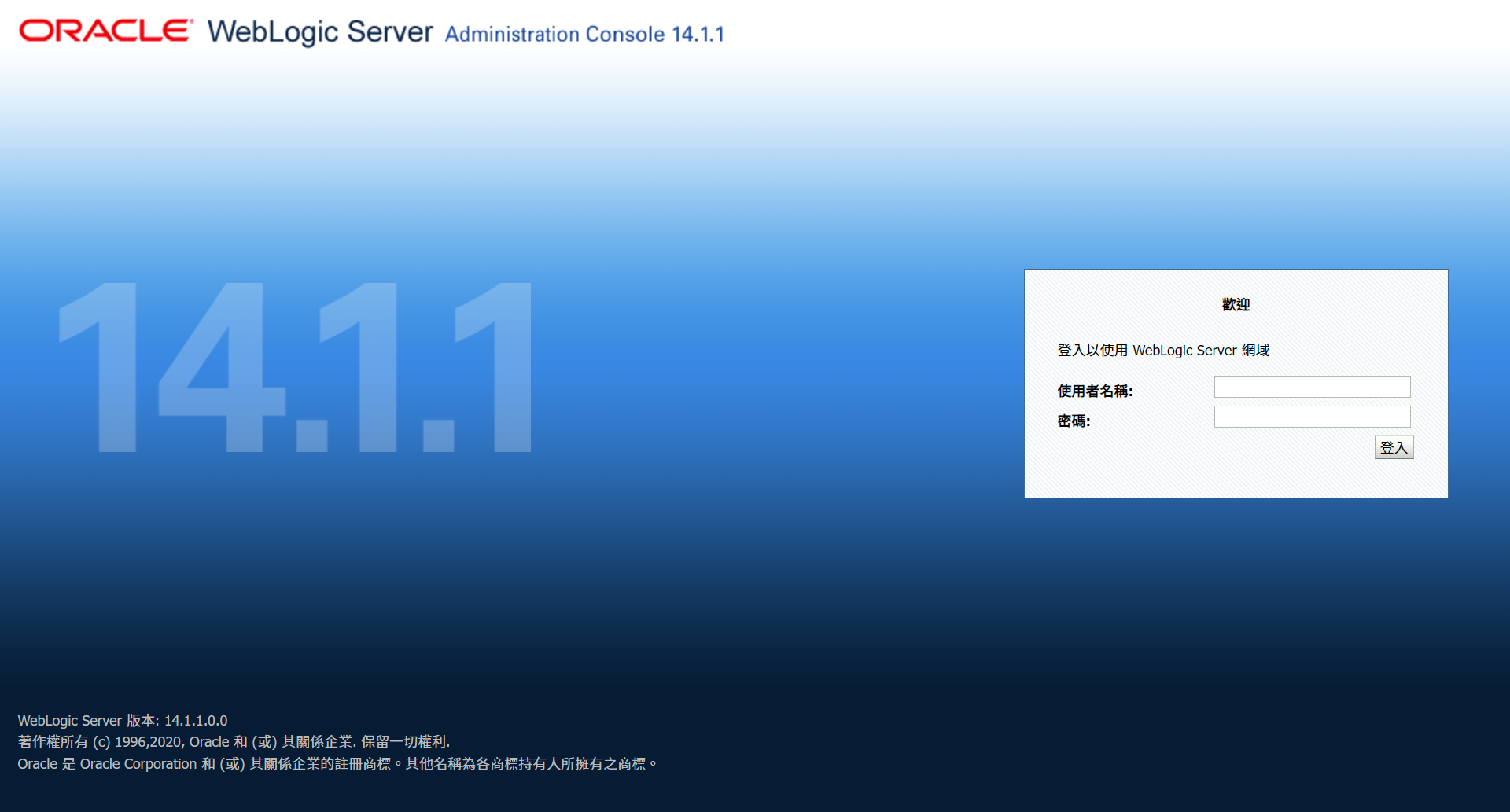This screenshot has height=812, width=1510.
Task: Click the 登入以使用 WebLogic Server 網域 text
Action: pos(1163,351)
